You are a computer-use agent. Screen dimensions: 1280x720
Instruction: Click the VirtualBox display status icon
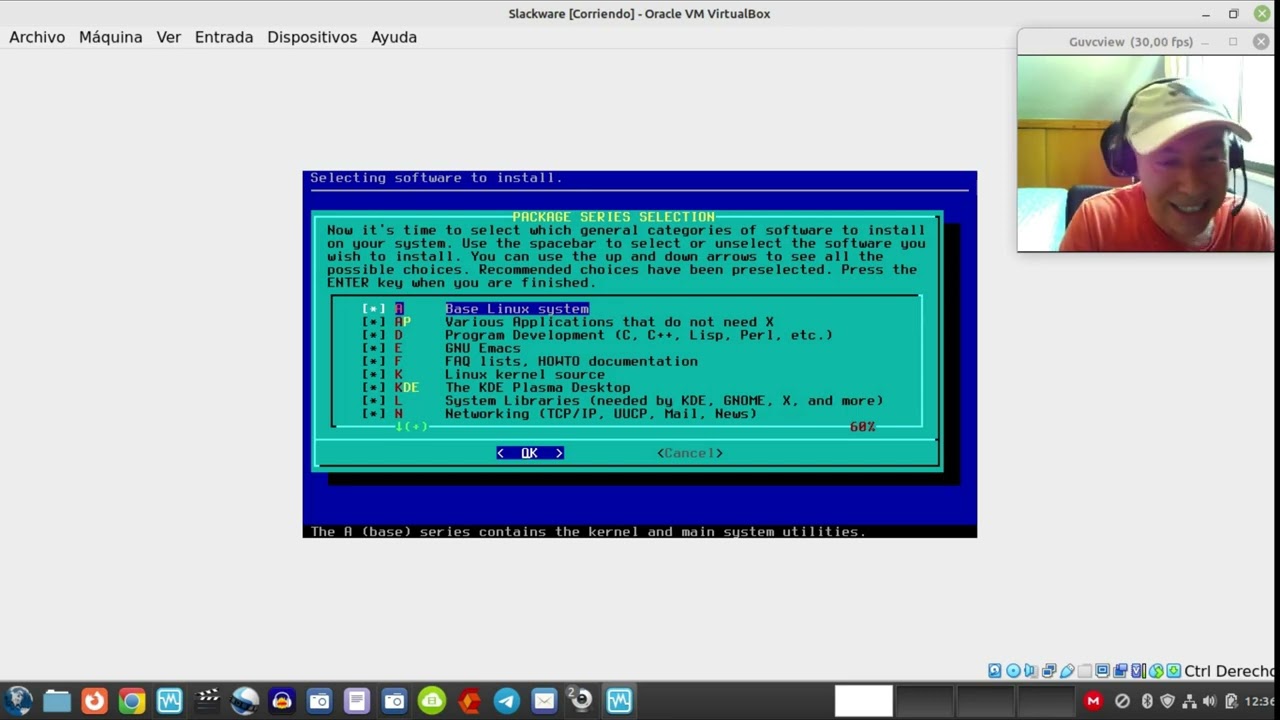1103,671
